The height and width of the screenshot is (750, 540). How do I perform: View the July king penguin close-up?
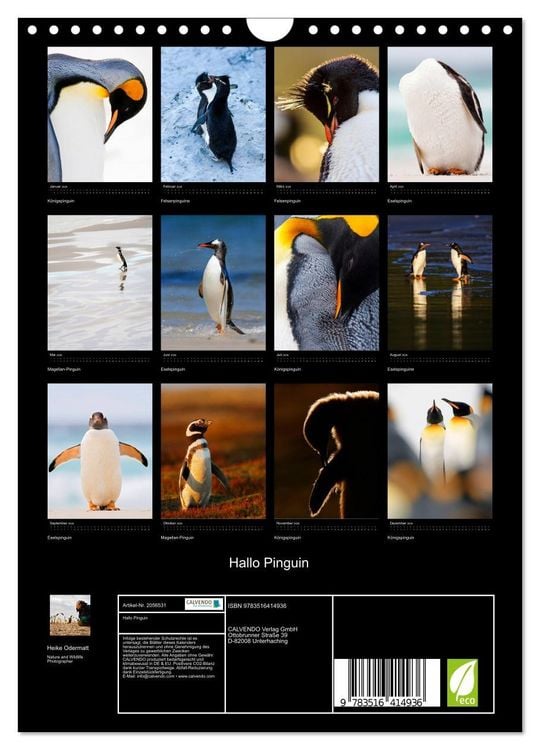(327, 283)
